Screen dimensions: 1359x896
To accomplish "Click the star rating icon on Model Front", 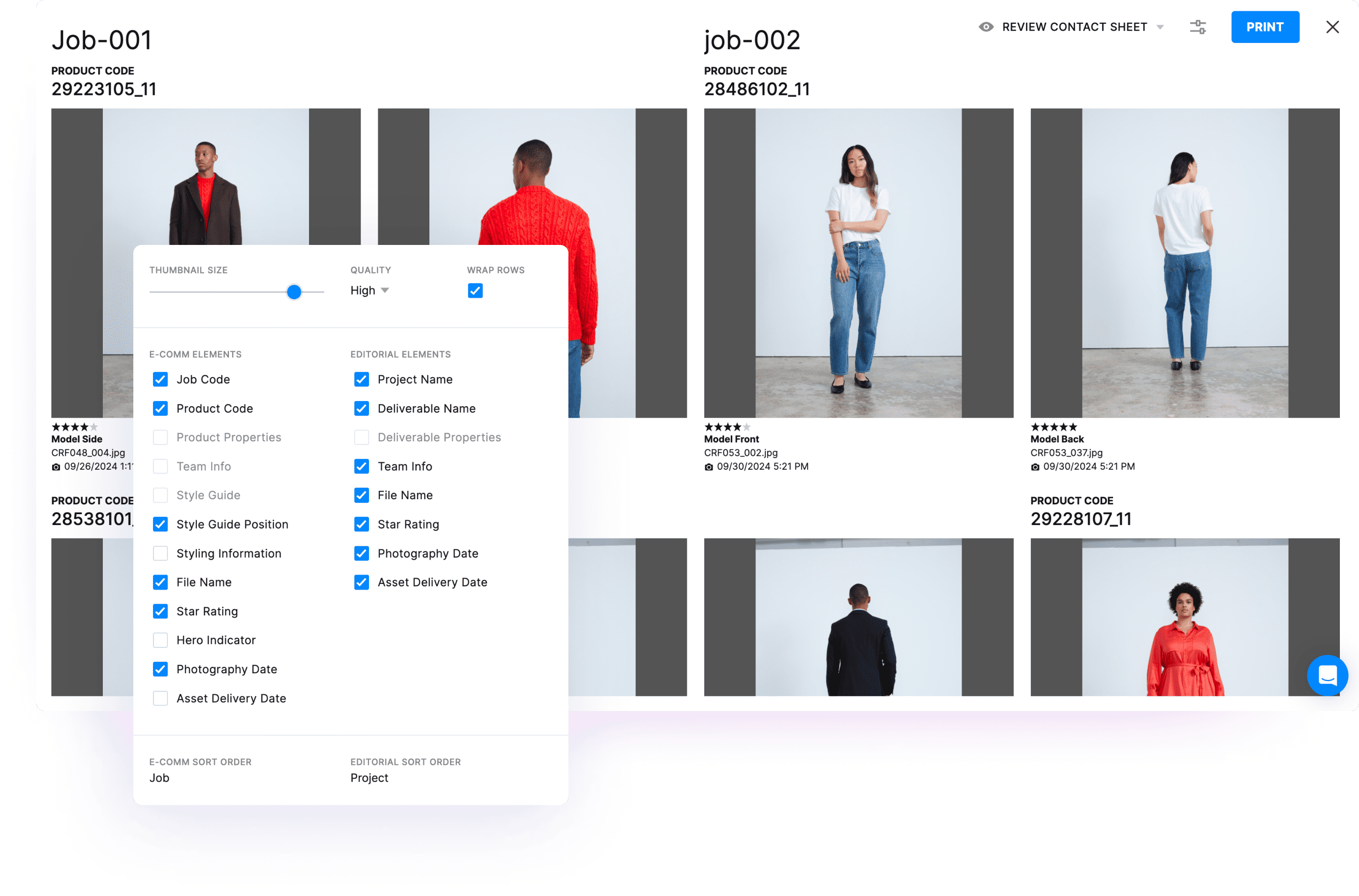I will pos(724,427).
